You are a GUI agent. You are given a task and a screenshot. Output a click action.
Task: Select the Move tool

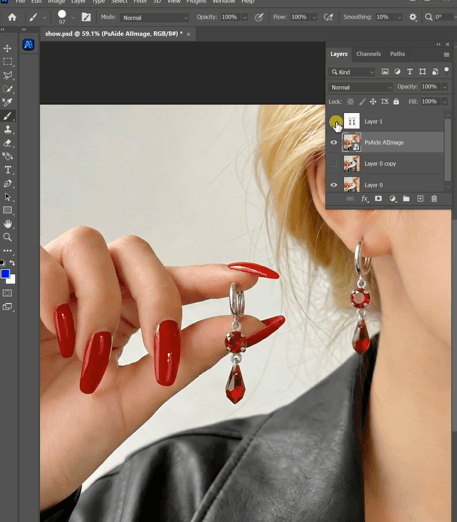point(7,48)
